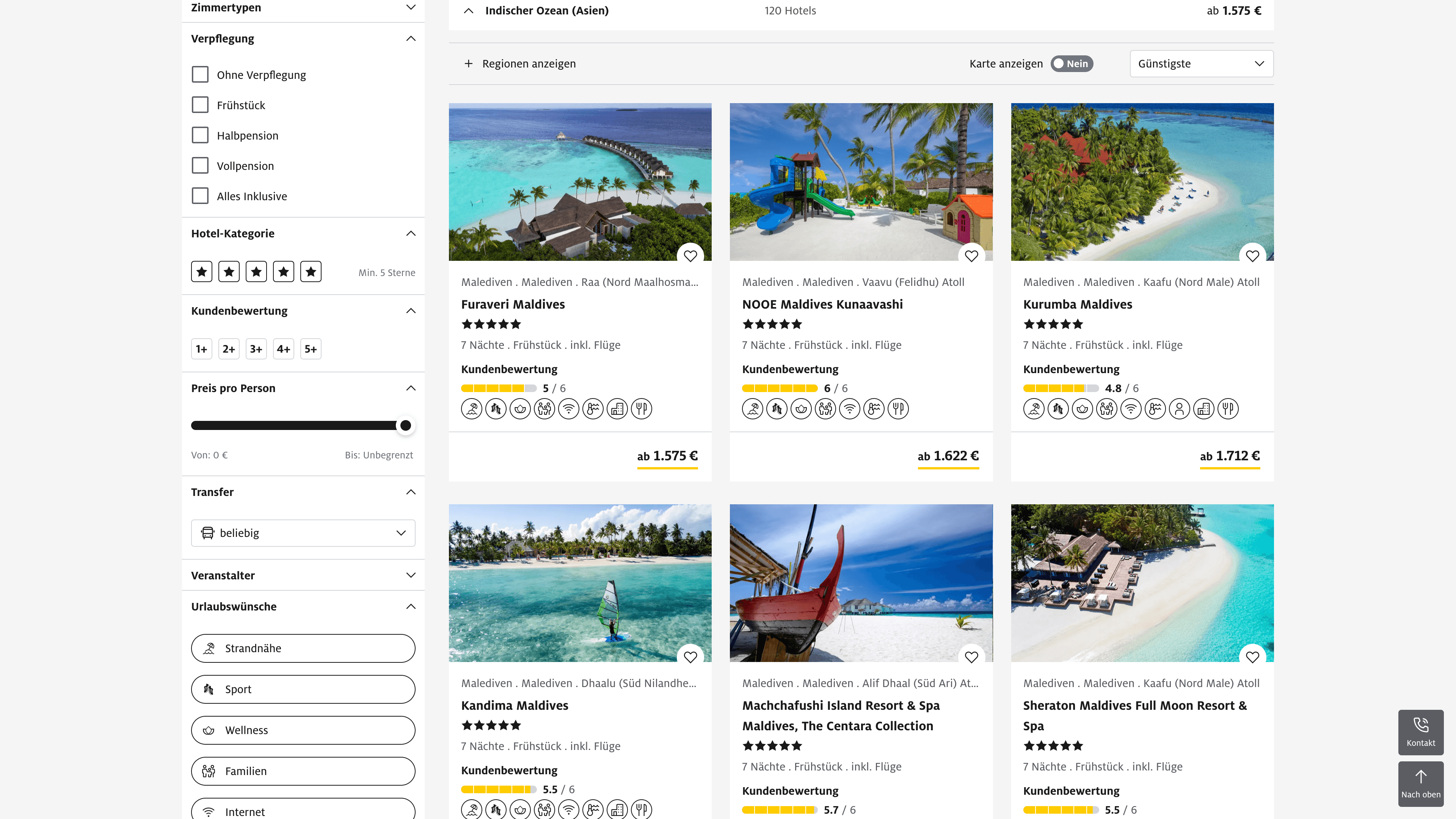Open Transfer beliebig dropdown

tap(303, 533)
